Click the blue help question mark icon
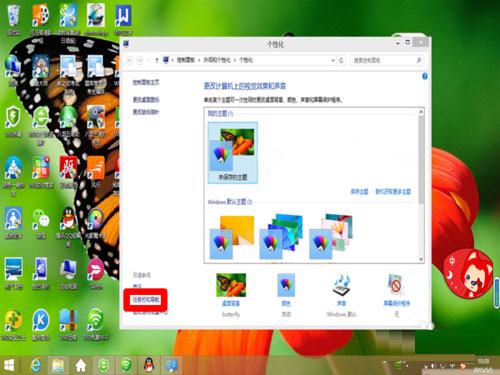The width and height of the screenshot is (500, 375). pyautogui.click(x=425, y=76)
